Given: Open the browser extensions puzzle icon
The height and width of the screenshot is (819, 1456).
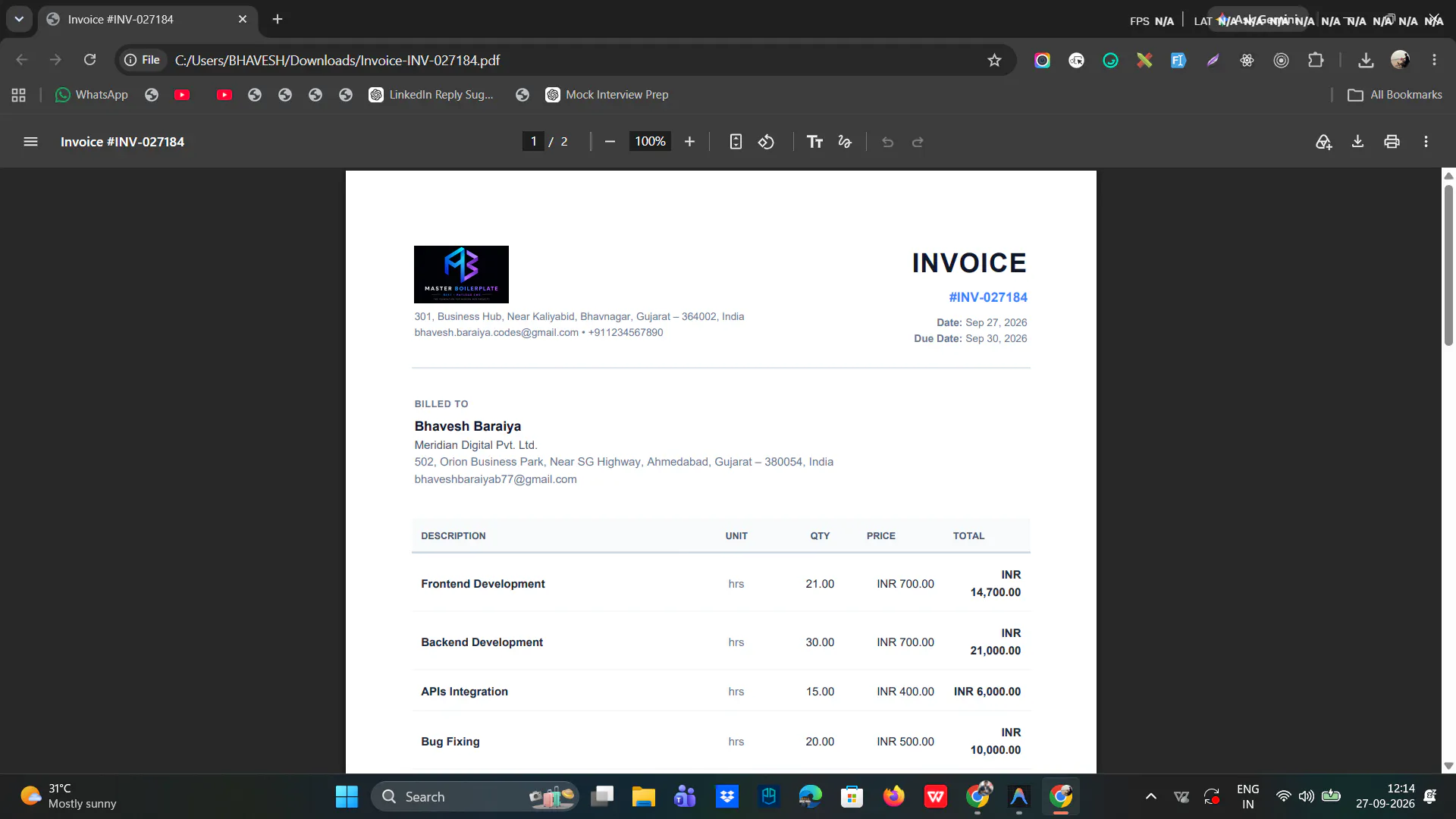Looking at the screenshot, I should [1316, 60].
